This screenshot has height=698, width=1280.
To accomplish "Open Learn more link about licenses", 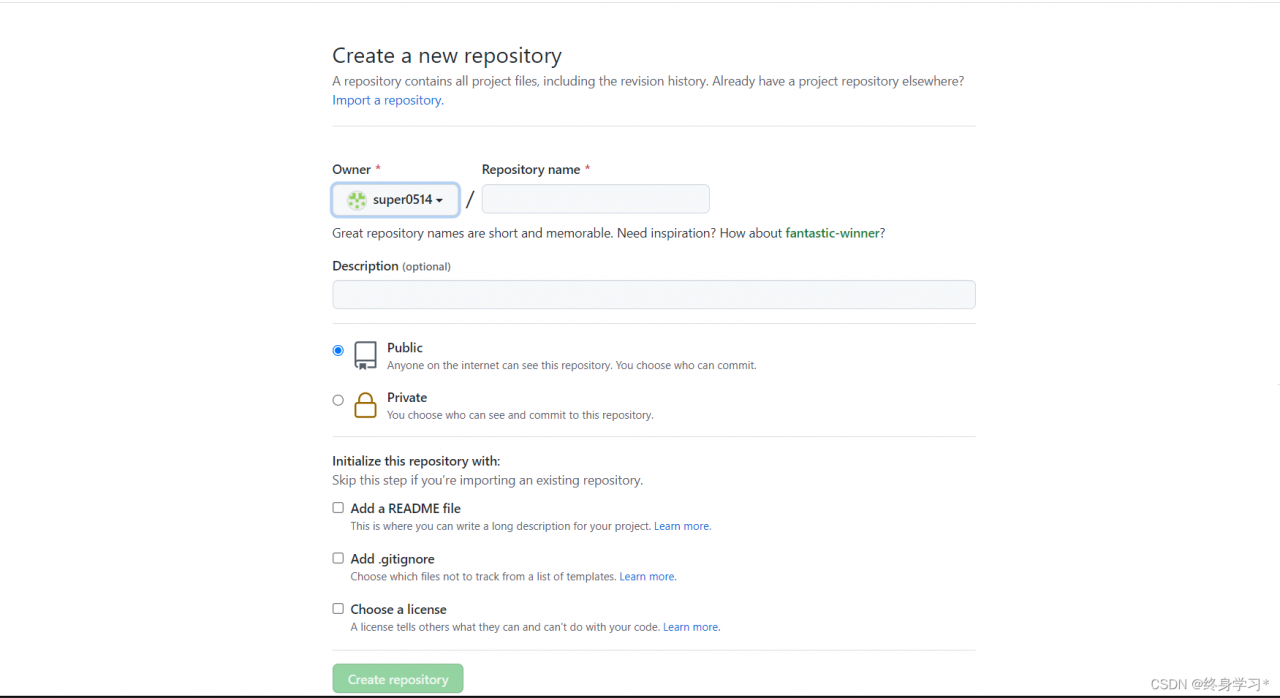I will pyautogui.click(x=691, y=627).
